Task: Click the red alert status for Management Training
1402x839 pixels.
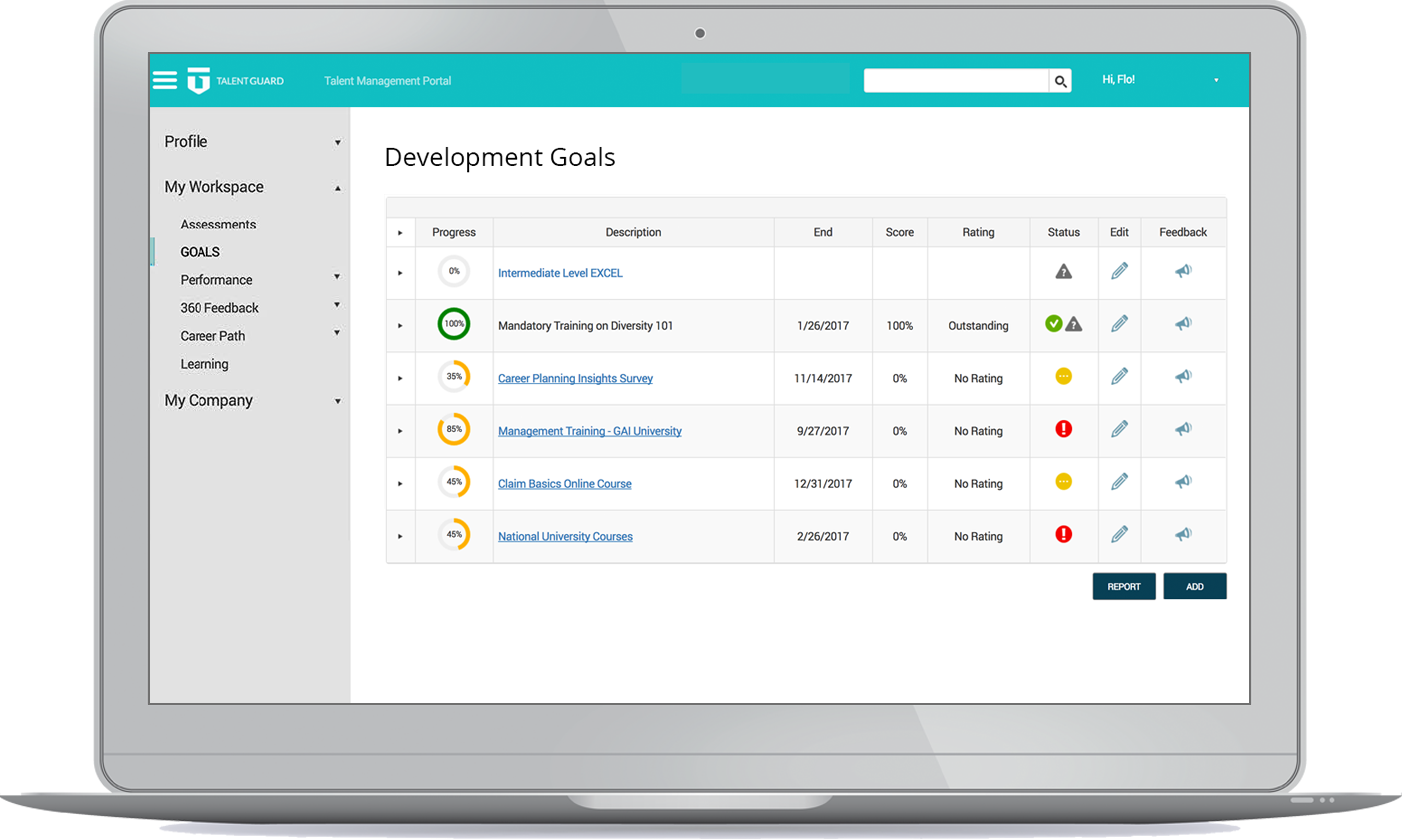Action: point(1064,429)
